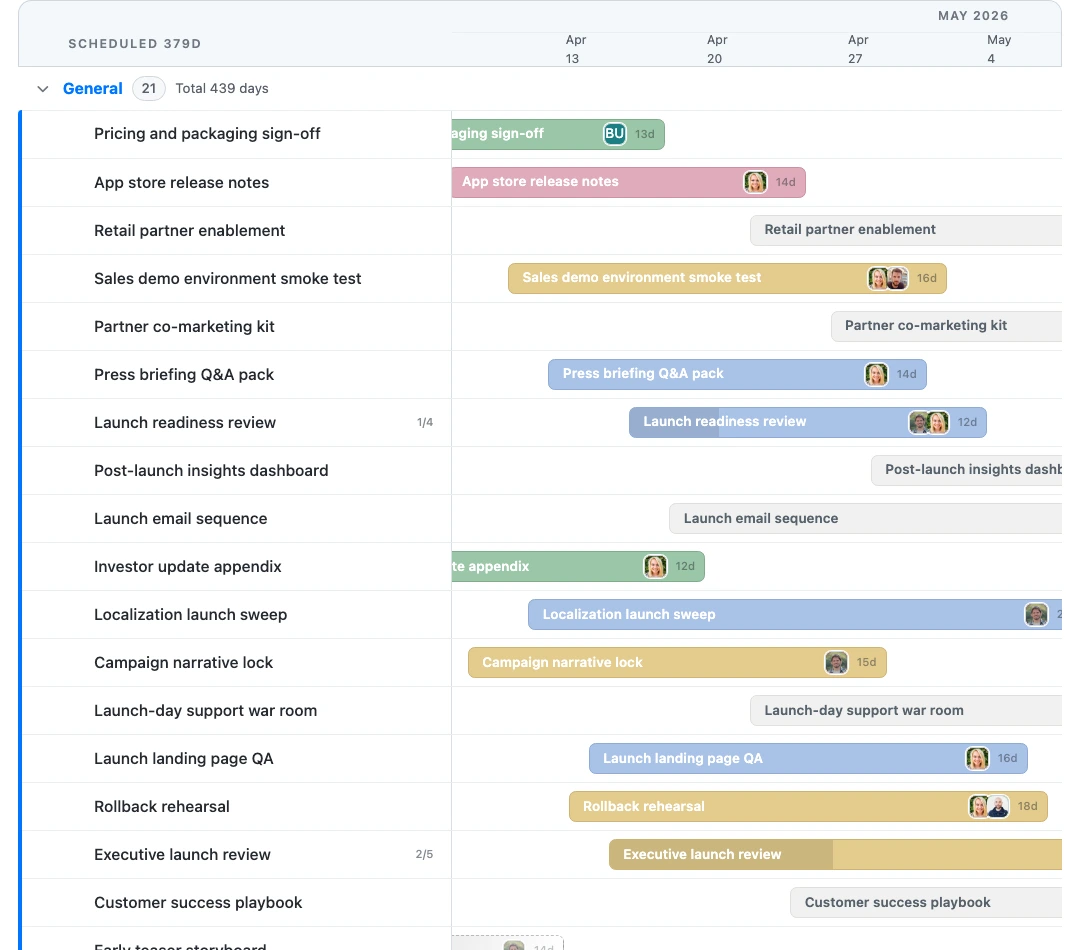1080x950 pixels.
Task: Click the yellow Sales demo smoke test bar
Action: [727, 278]
